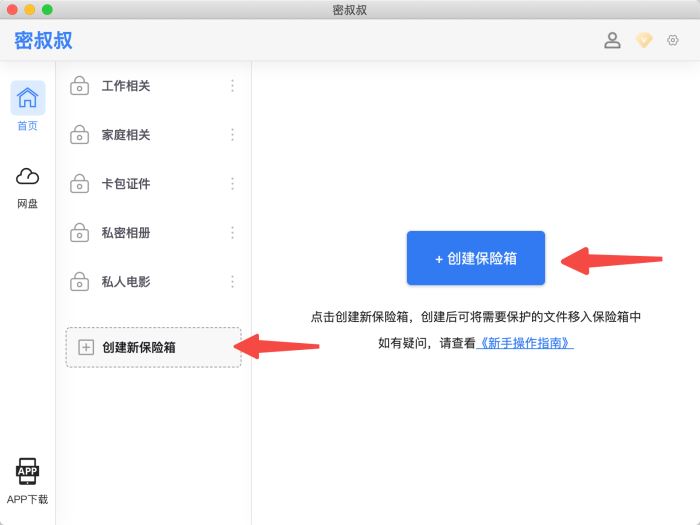The width and height of the screenshot is (700, 525).
Task: Open the more options menu for 私密相册
Action: pos(233,233)
